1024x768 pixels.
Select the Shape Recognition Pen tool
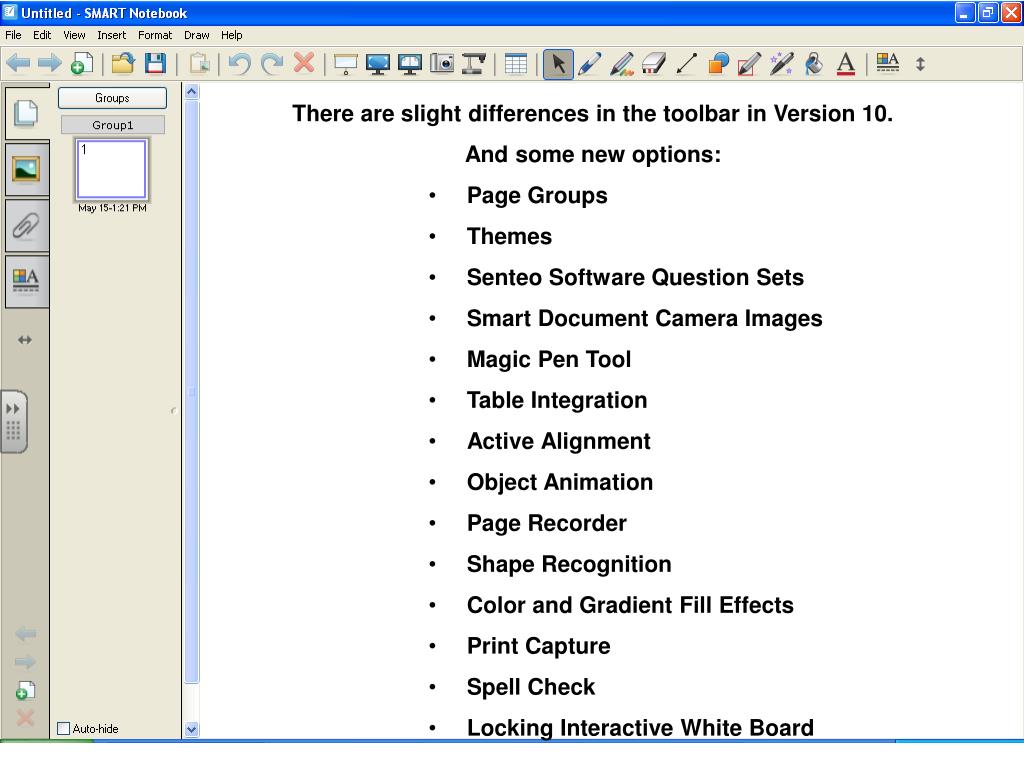(750, 64)
